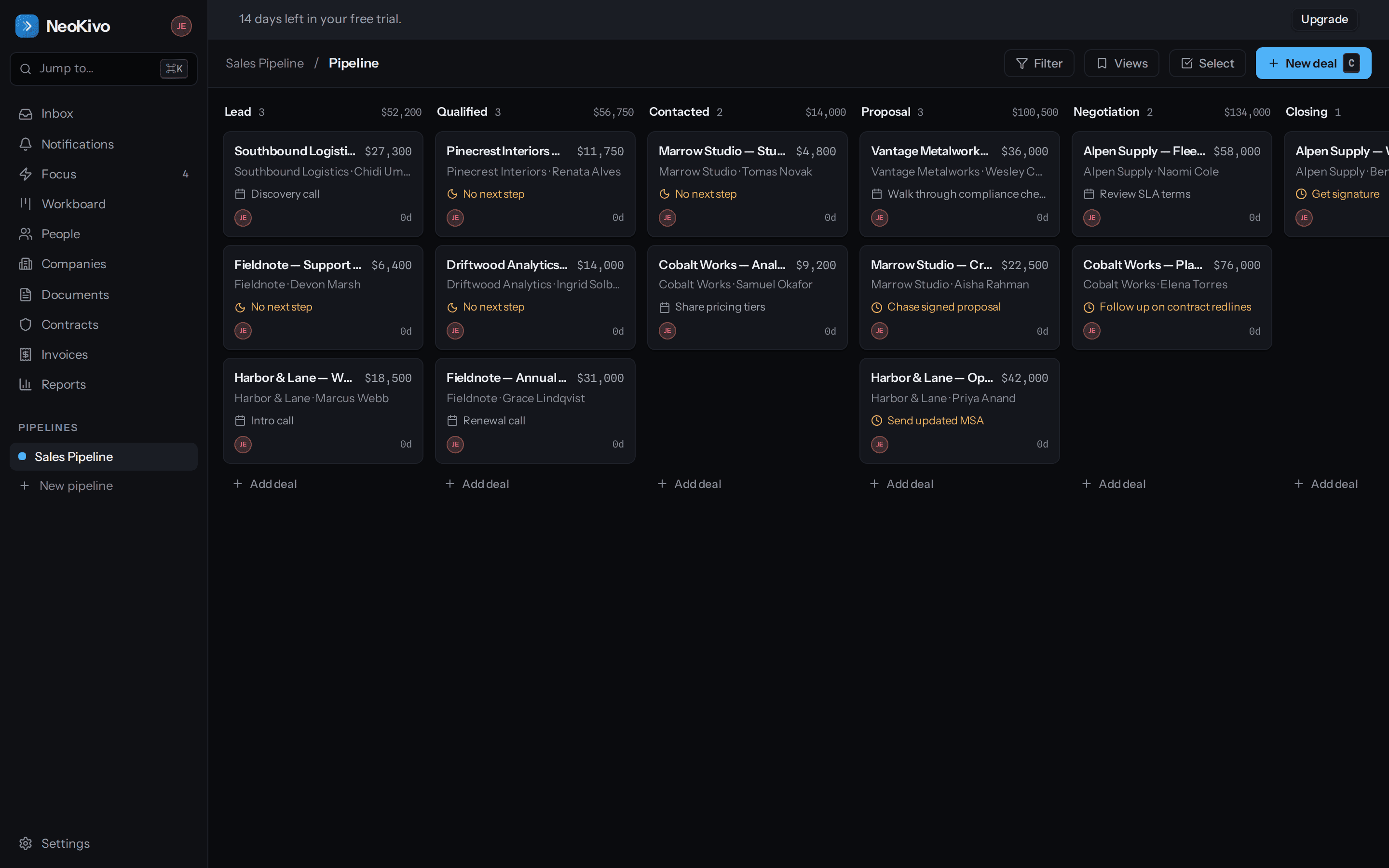Click the Share pricing tiers calendar icon
The image size is (1389, 868).
click(665, 307)
